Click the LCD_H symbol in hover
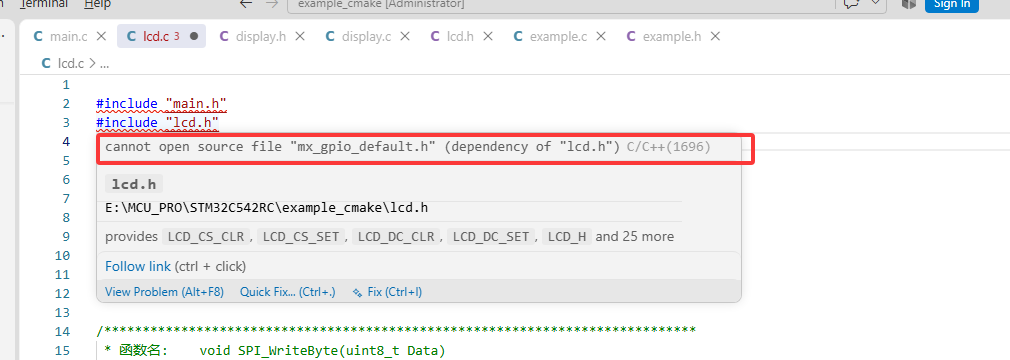 point(567,236)
